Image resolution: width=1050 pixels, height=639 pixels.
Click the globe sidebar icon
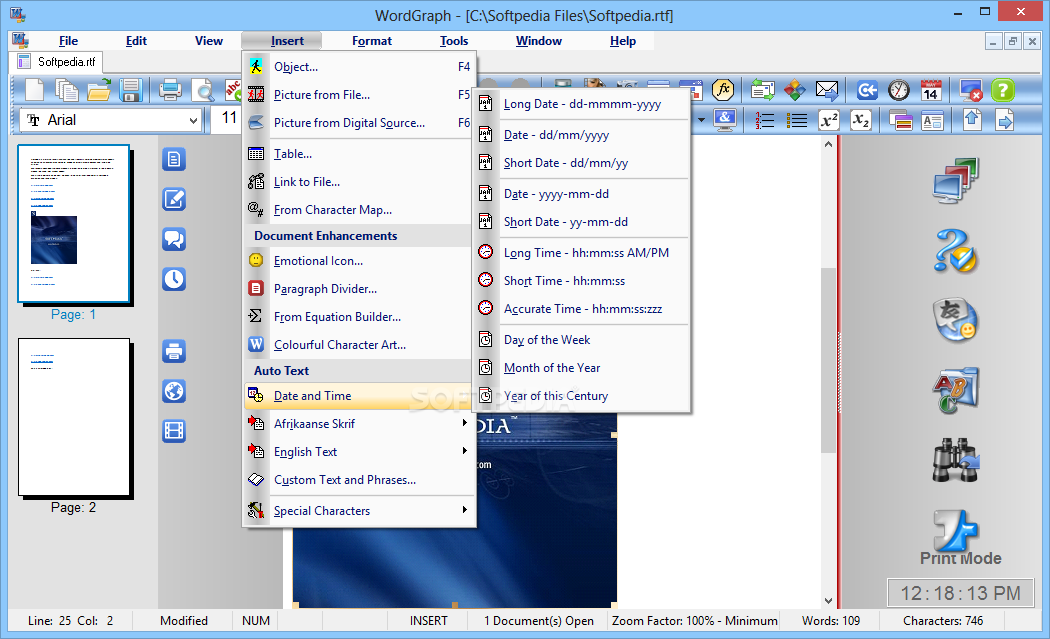pyautogui.click(x=174, y=391)
